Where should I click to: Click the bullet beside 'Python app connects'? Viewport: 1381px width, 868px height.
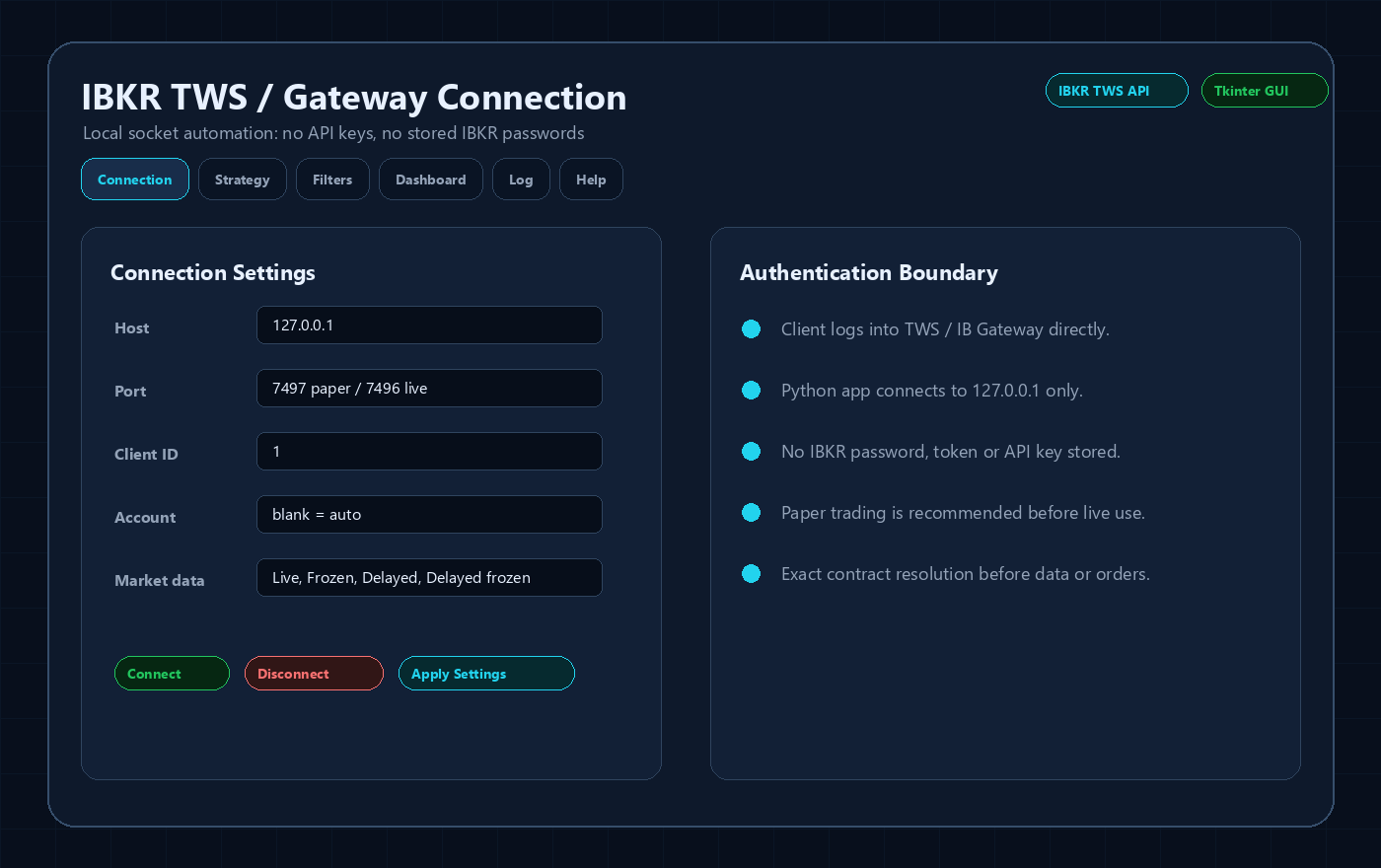pos(752,391)
